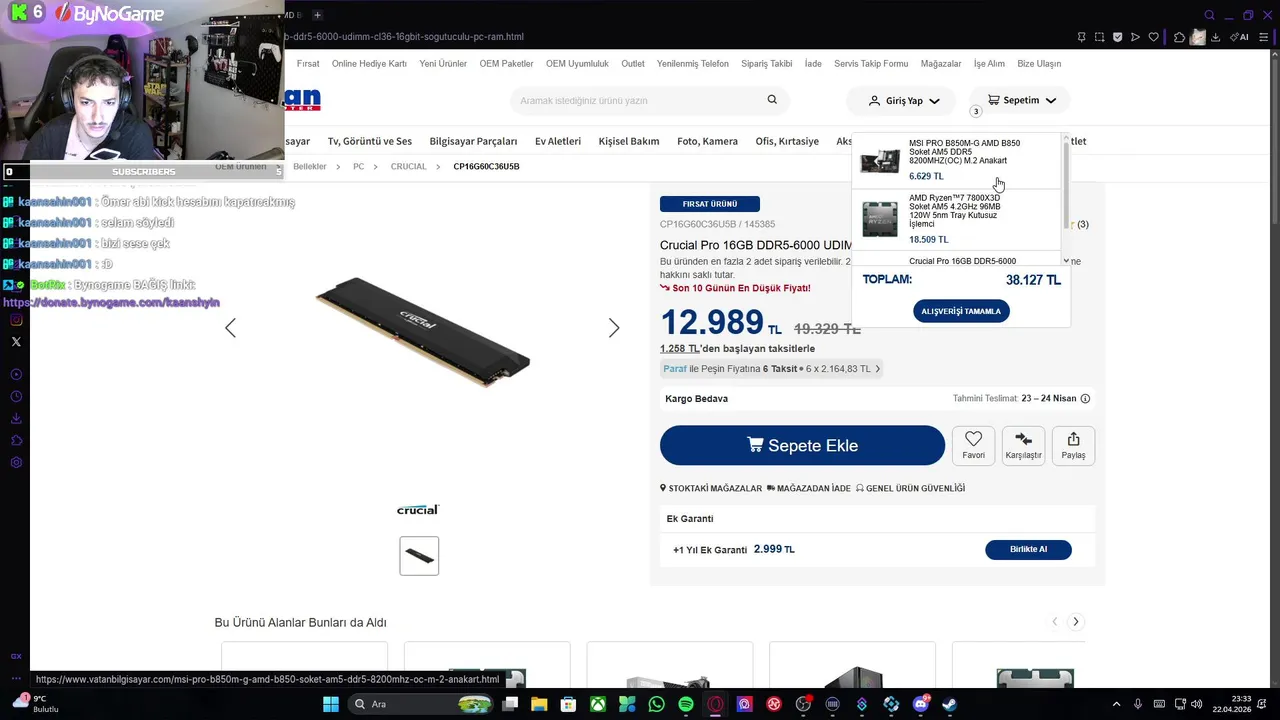Click the browser download icon in toolbar

point(1215,37)
